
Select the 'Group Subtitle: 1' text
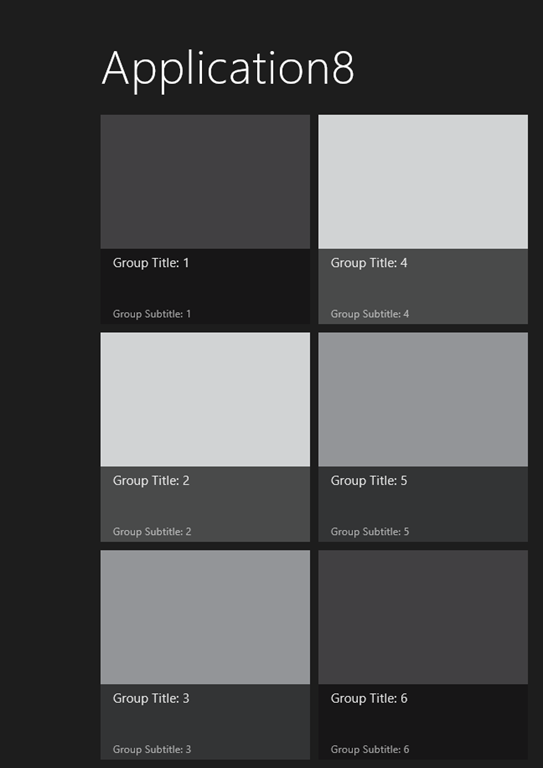tap(152, 314)
